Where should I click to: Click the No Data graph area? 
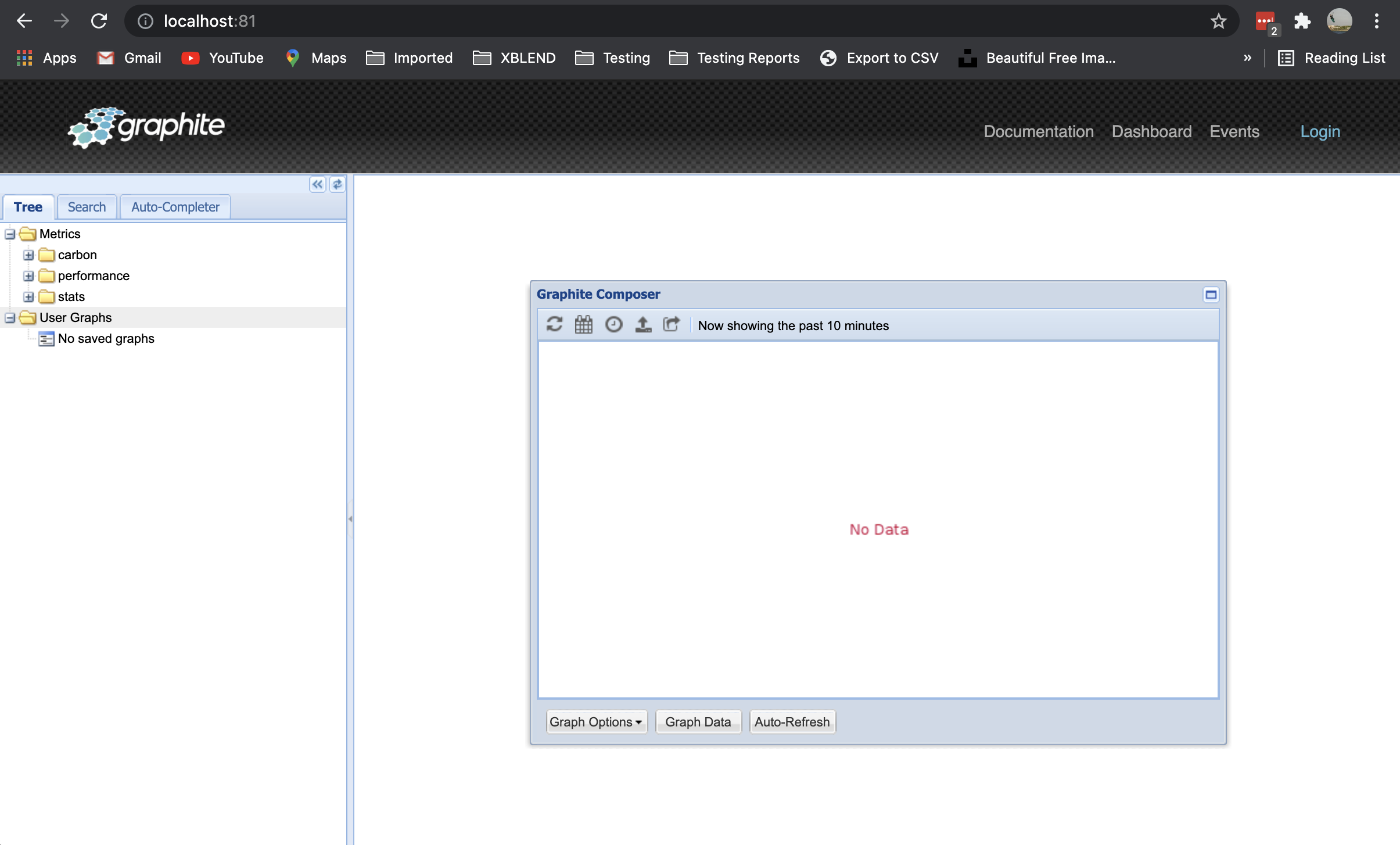pos(878,520)
